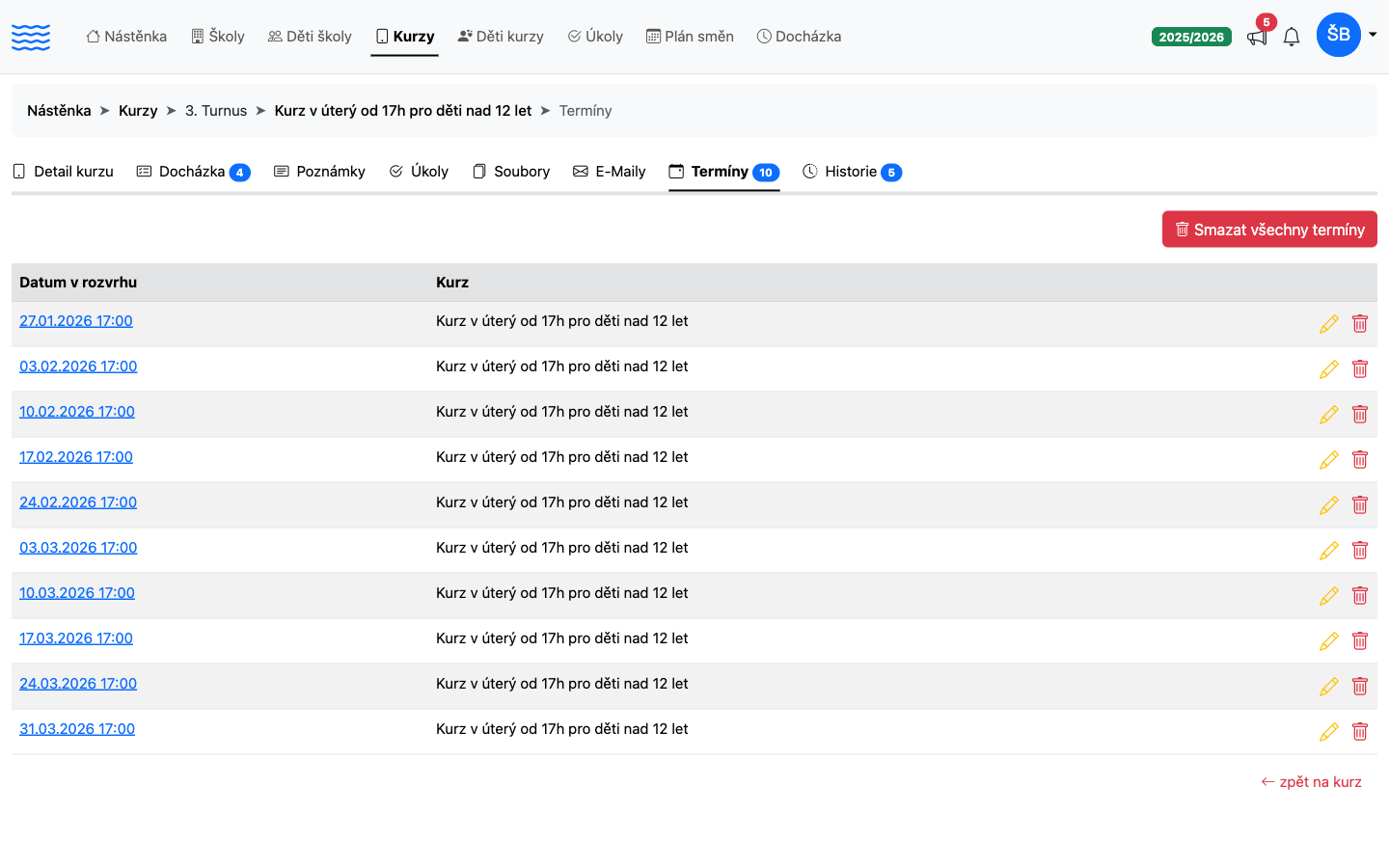Edit the 10.03.2026 term with pencil icon
The image size is (1389, 868).
tap(1329, 596)
